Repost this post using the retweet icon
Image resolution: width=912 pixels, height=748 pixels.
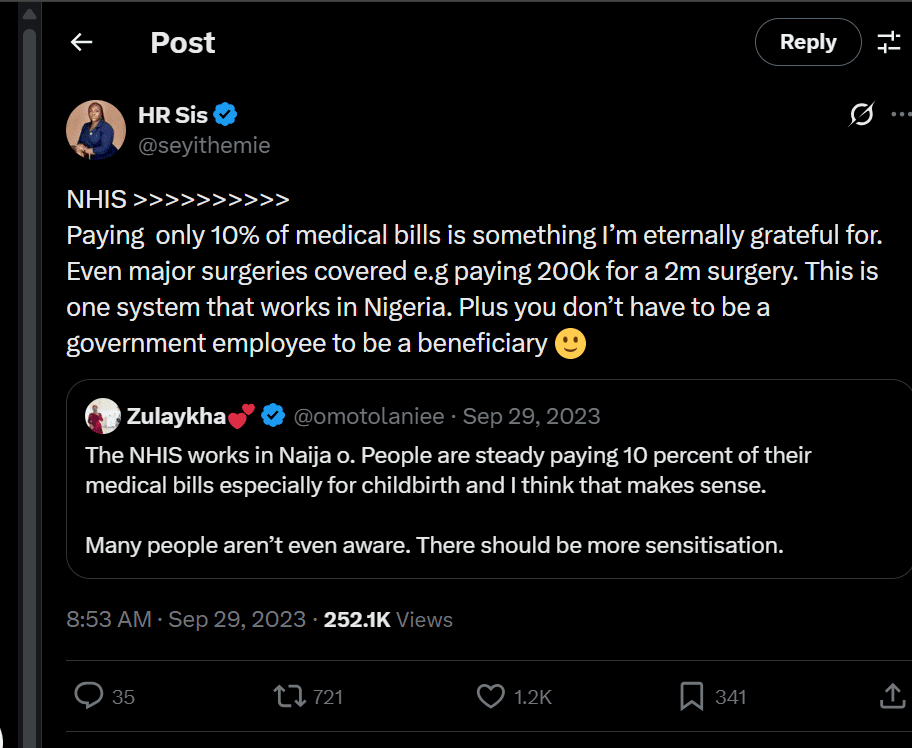pyautogui.click(x=290, y=696)
